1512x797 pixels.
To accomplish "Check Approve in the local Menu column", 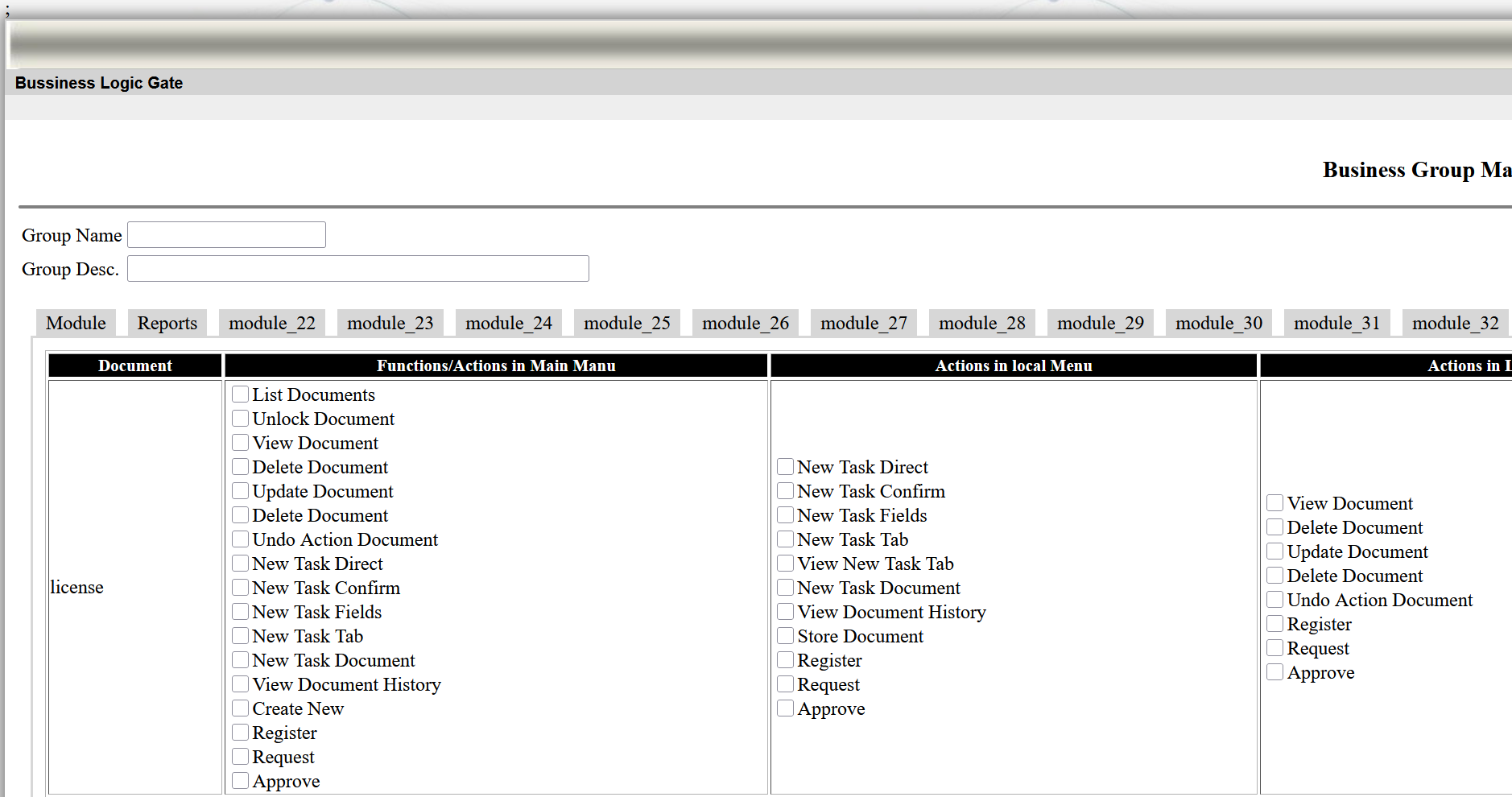I will (785, 708).
